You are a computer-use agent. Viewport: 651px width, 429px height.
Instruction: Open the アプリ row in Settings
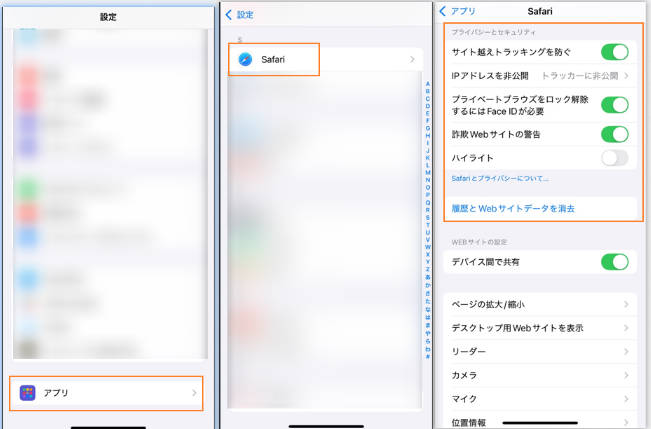click(x=106, y=393)
